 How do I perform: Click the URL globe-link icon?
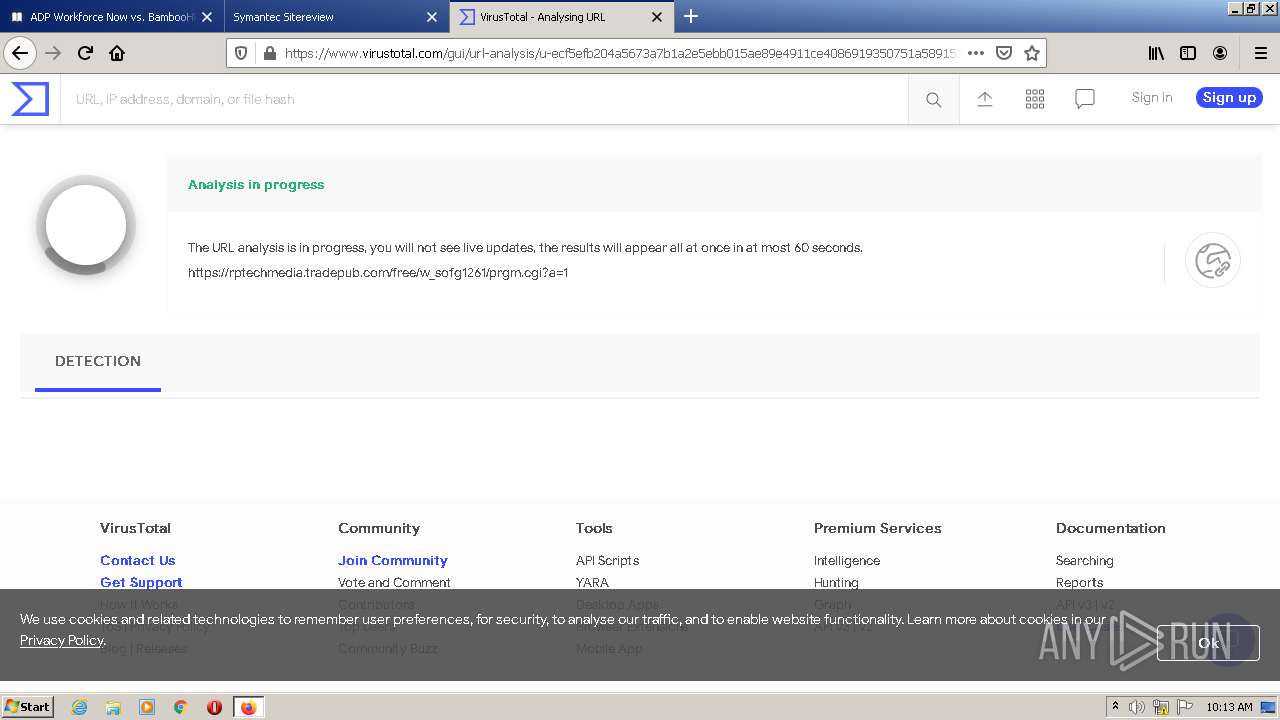click(1213, 261)
